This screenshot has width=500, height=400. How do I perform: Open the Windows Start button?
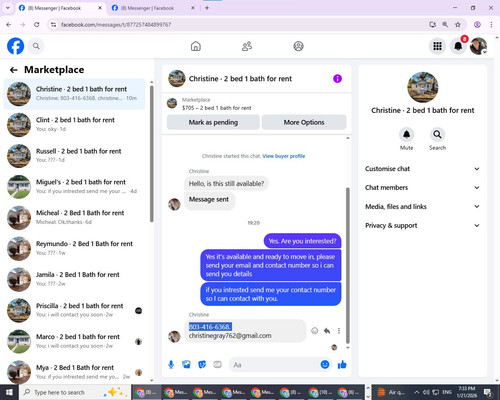pyautogui.click(x=9, y=392)
